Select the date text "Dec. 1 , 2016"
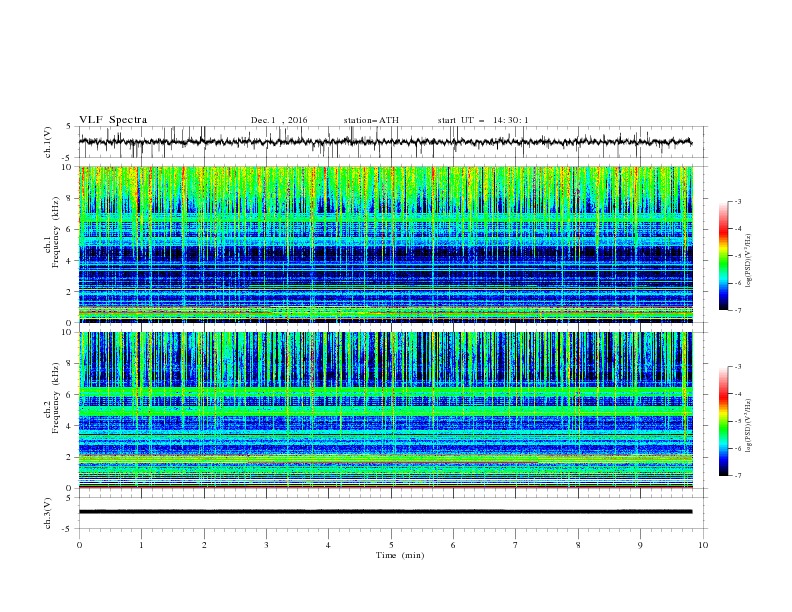The height and width of the screenshot is (612, 792). [279, 120]
